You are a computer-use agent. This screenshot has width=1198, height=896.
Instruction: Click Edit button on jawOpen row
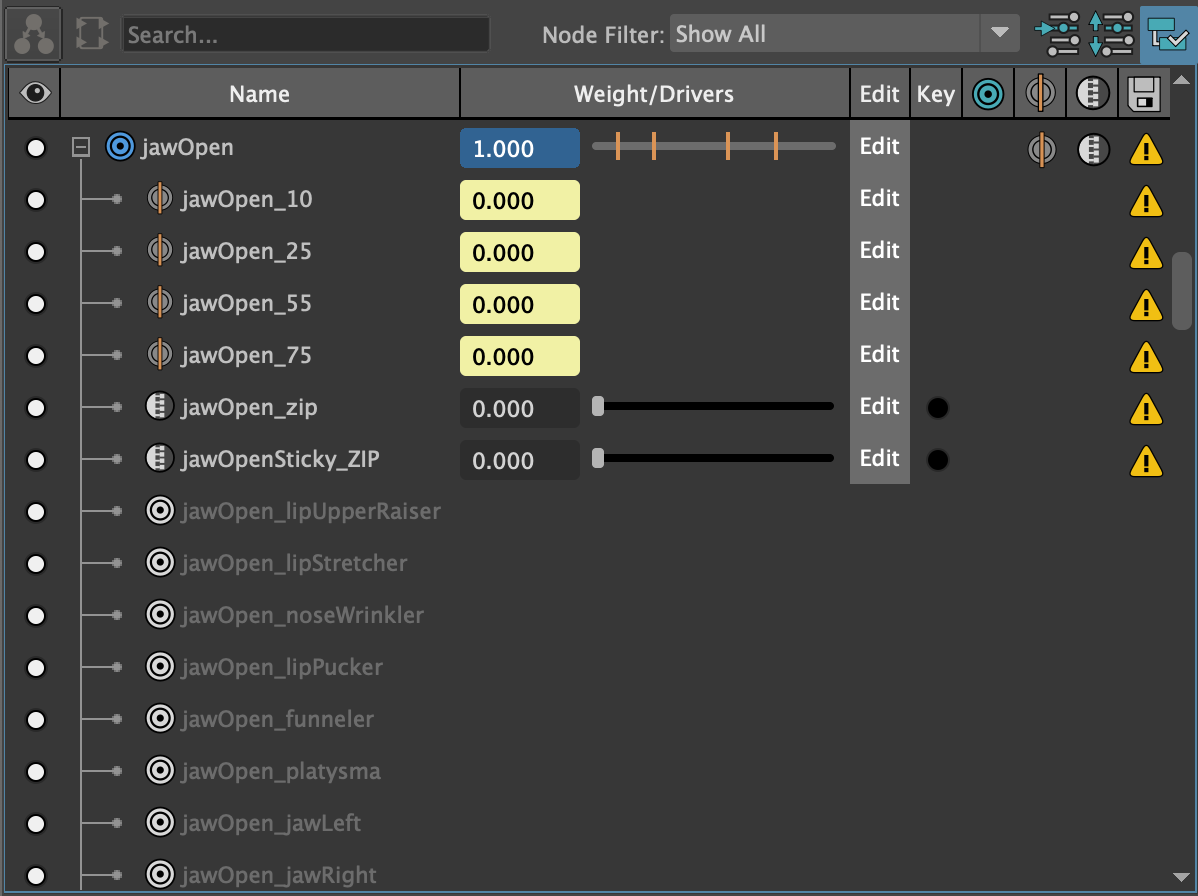point(879,146)
